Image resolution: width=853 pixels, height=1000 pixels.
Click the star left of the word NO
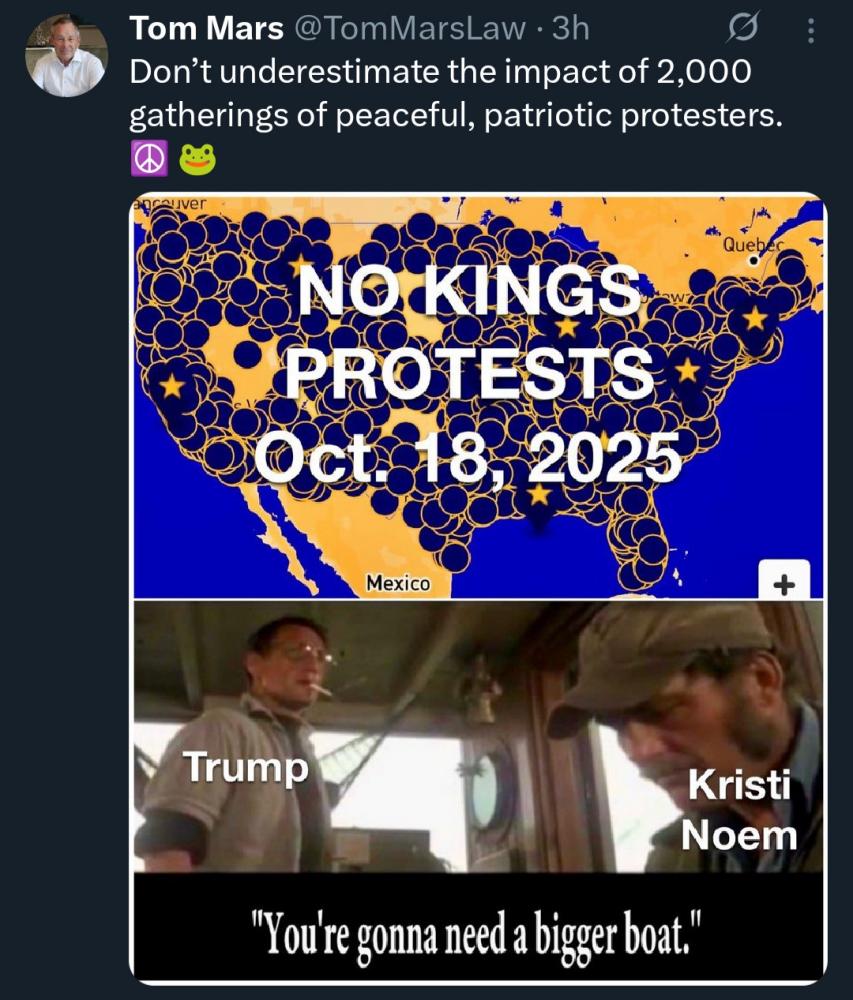tap(300, 267)
